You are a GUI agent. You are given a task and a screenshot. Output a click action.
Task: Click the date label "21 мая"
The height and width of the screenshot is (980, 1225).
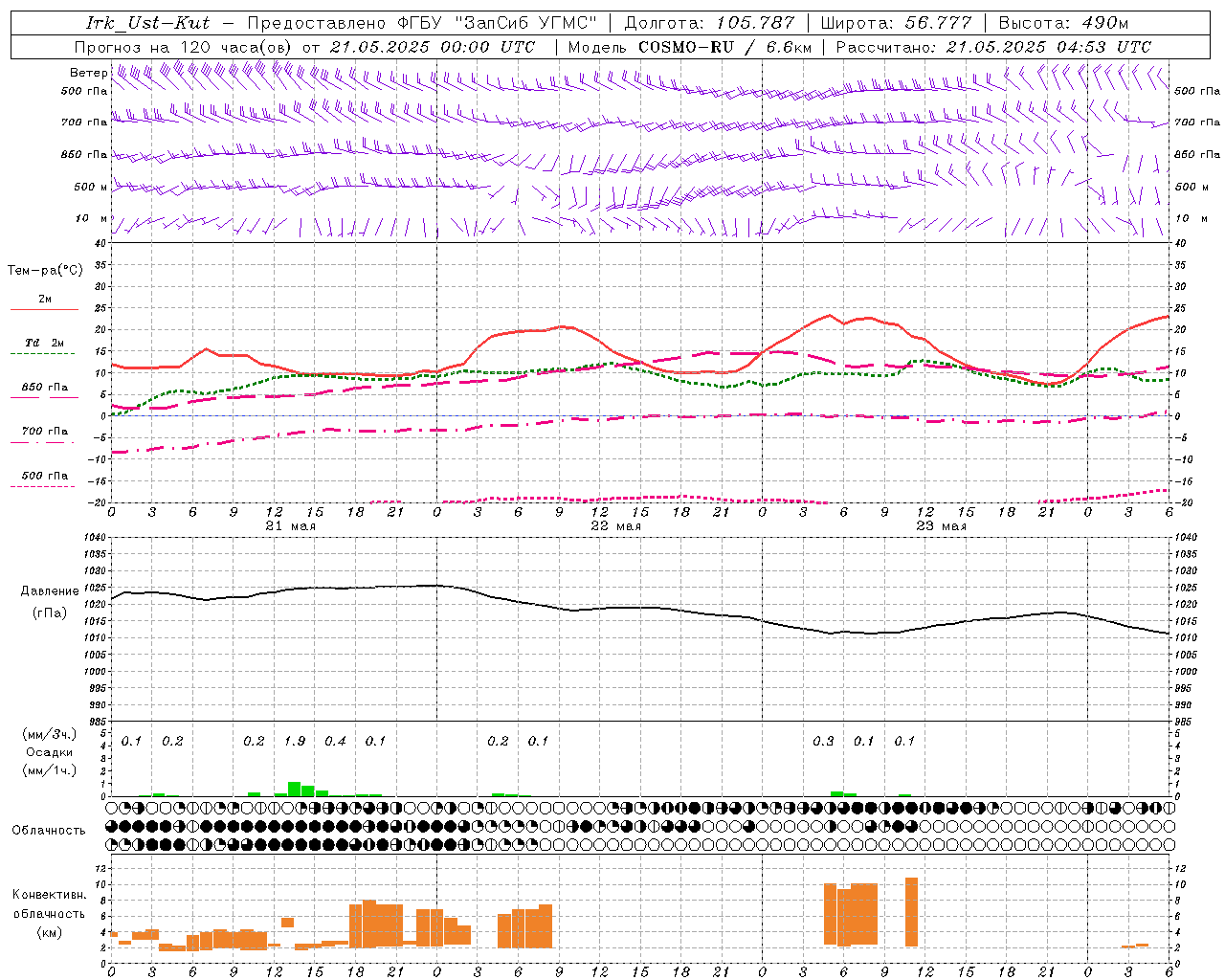click(290, 526)
